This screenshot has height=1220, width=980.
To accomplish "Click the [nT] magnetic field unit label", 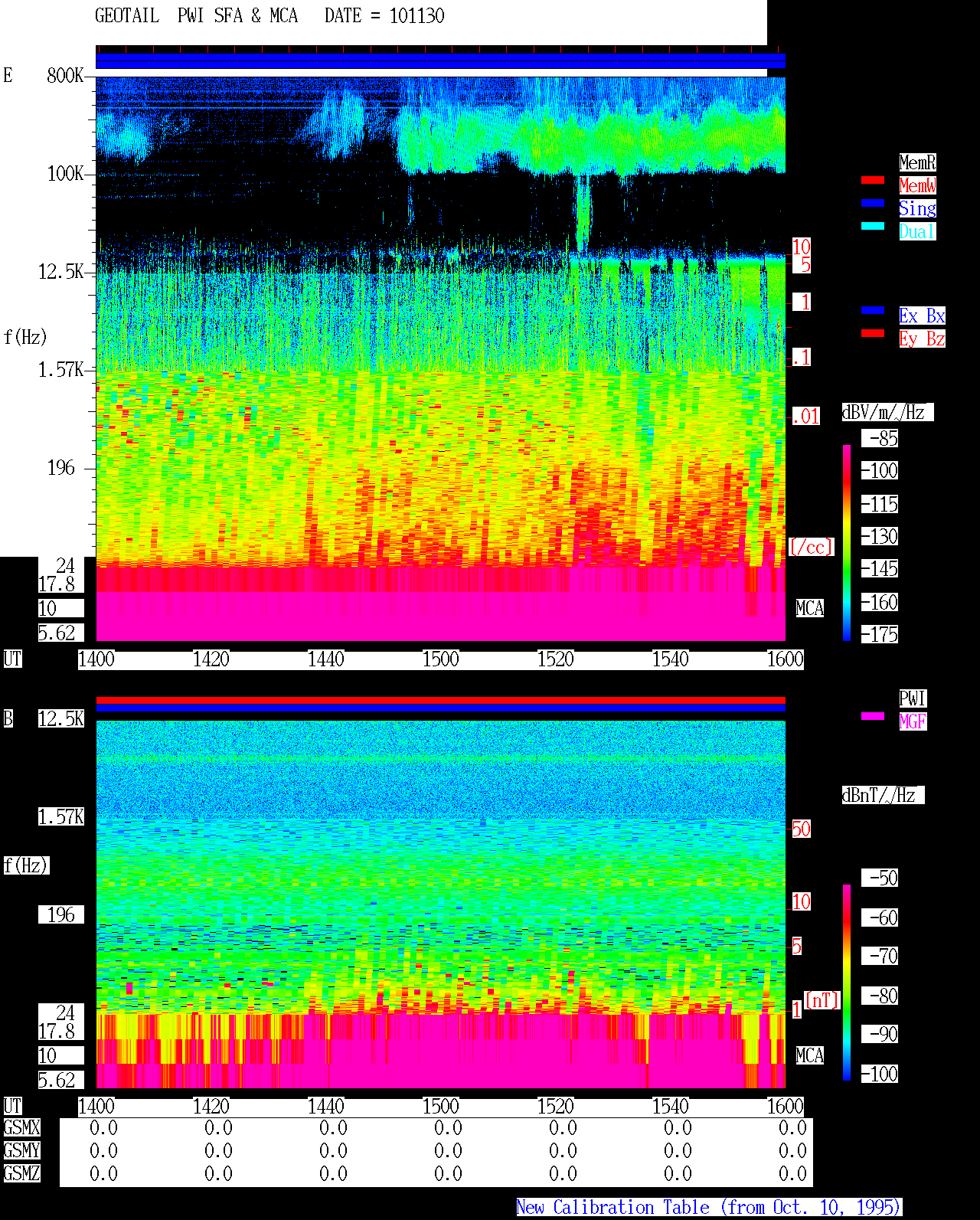I will click(822, 1000).
